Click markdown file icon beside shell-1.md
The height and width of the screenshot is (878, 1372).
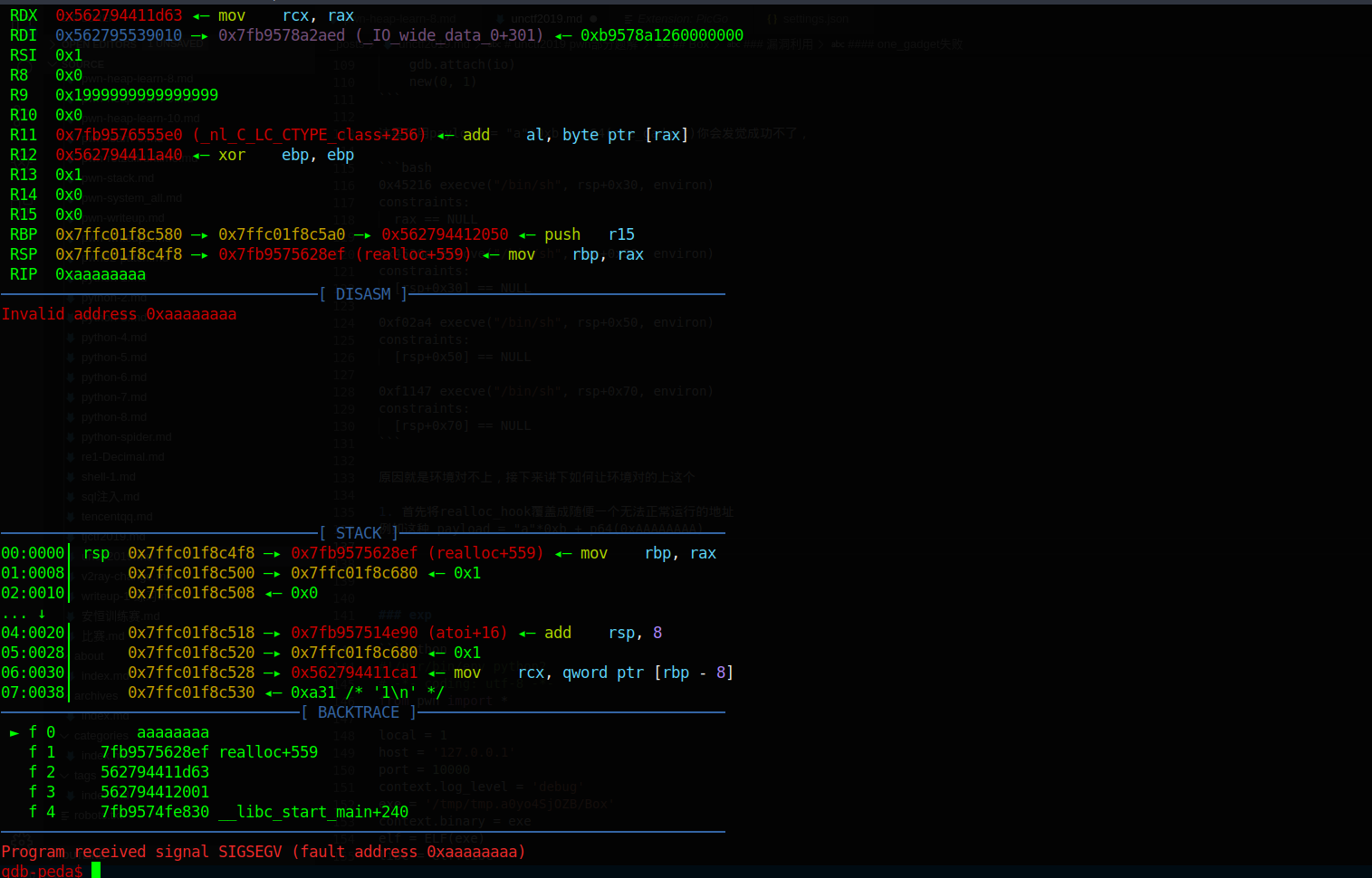click(71, 477)
